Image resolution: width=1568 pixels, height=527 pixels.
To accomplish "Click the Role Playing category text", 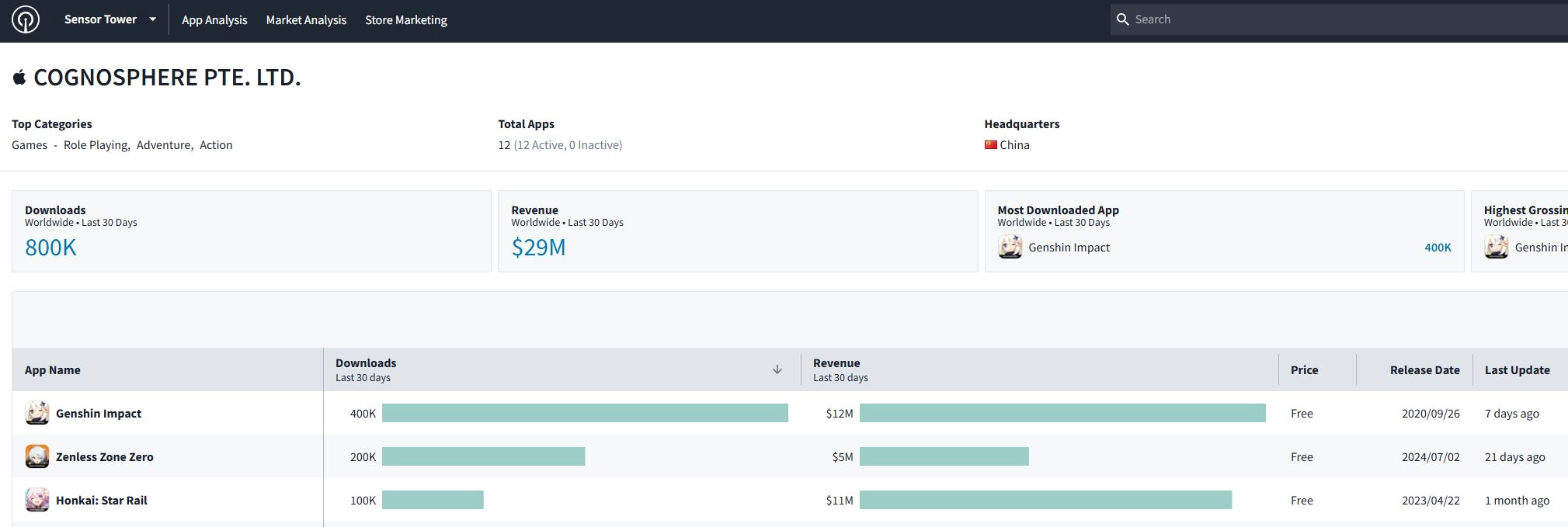I will (96, 145).
